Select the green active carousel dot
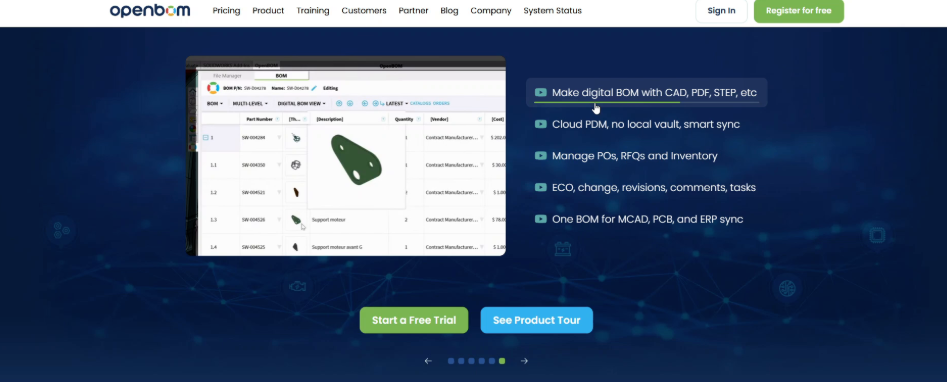Screen dimensions: 947x382 coord(502,361)
